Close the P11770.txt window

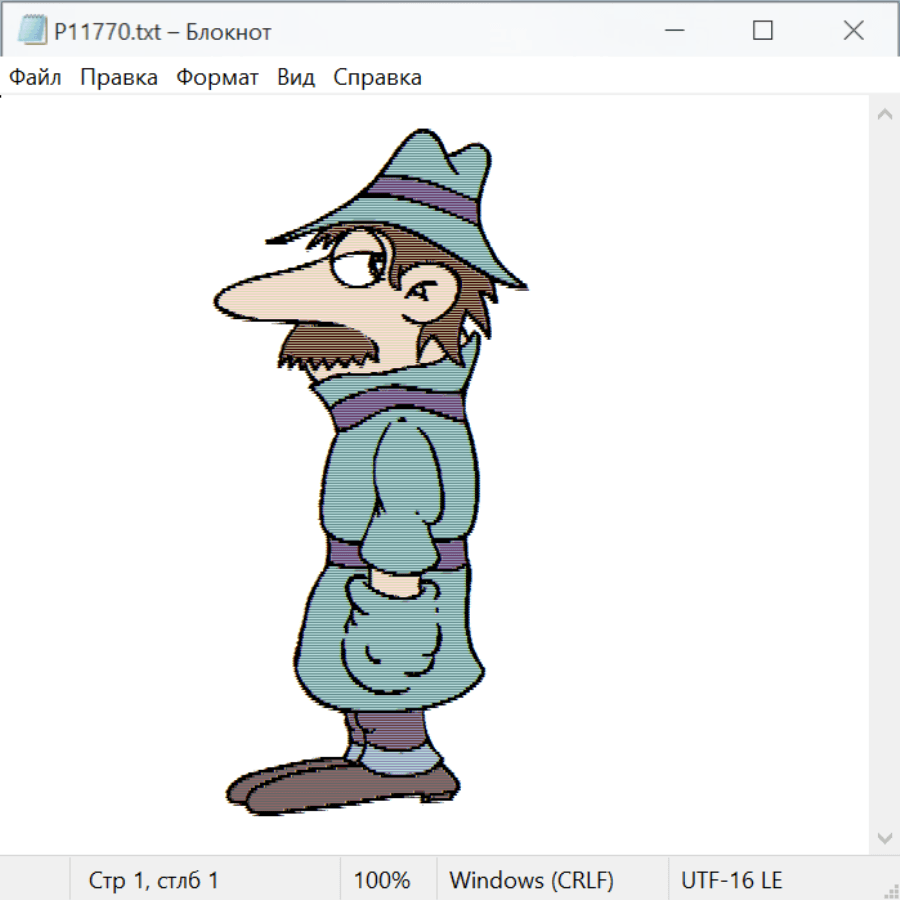click(853, 31)
